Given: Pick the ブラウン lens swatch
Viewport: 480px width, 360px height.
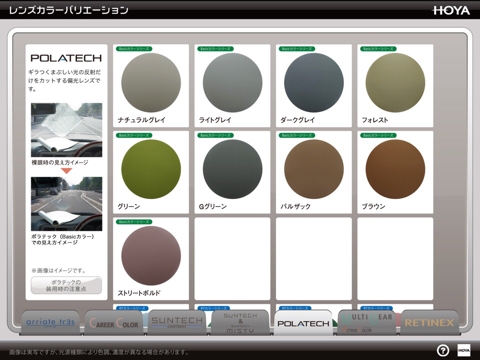Looking at the screenshot, I should click(x=395, y=172).
